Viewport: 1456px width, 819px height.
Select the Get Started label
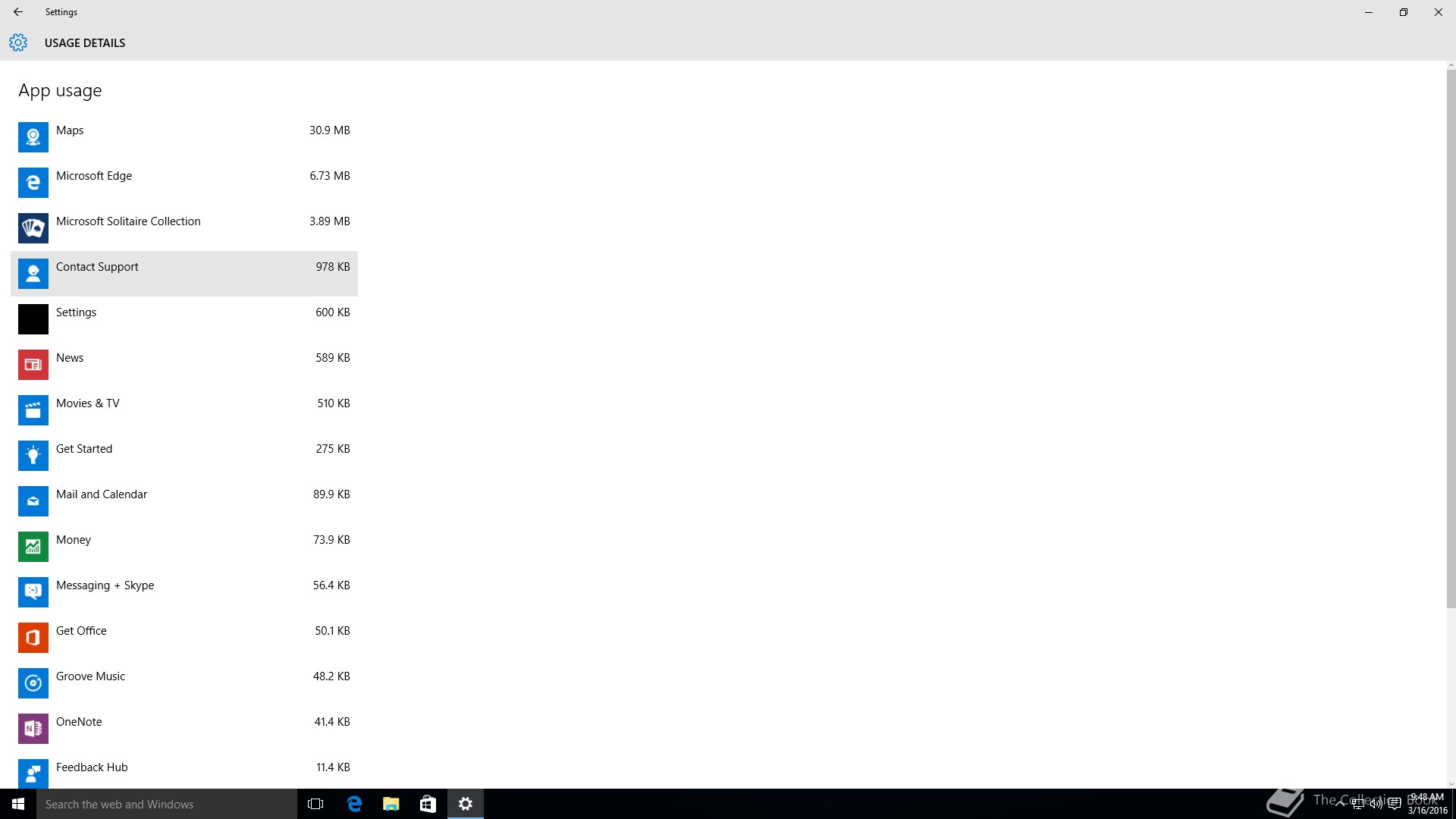84,449
